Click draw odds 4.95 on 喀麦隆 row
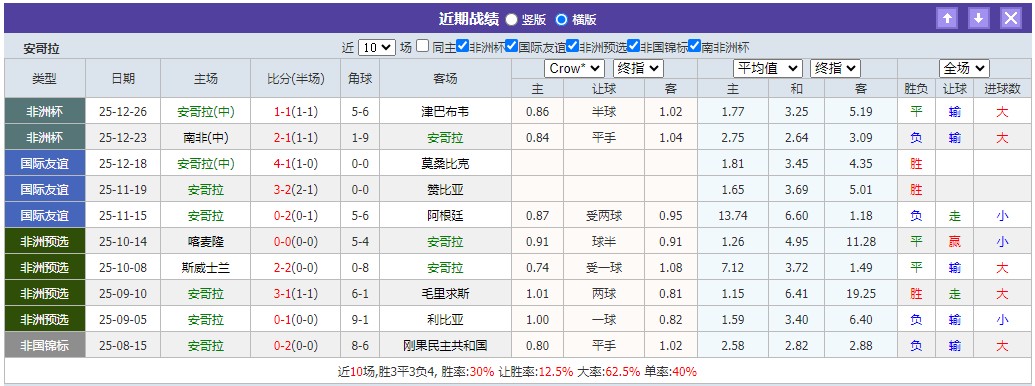 pyautogui.click(x=797, y=241)
